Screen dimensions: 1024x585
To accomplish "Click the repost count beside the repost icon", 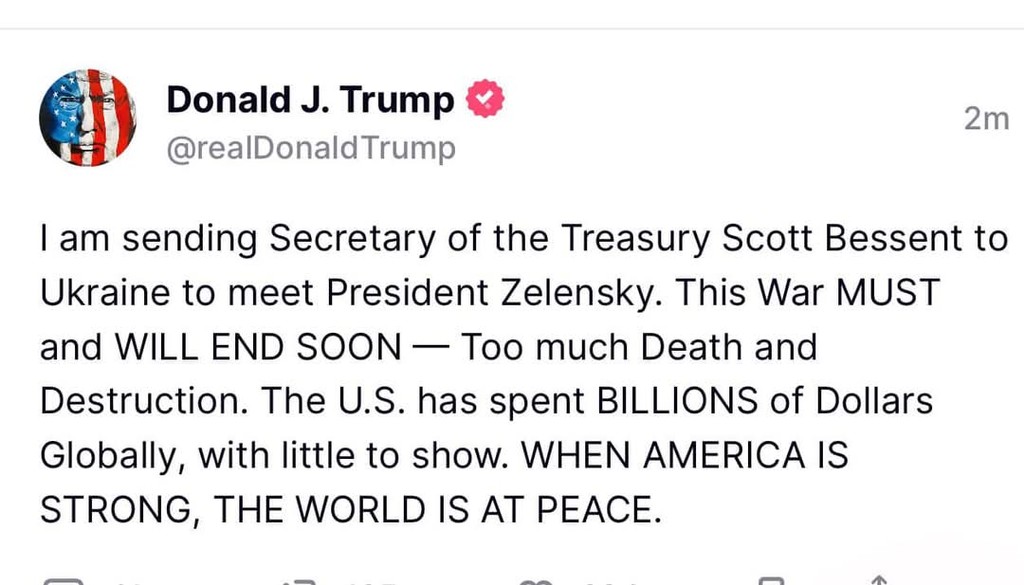I will [x=370, y=582].
